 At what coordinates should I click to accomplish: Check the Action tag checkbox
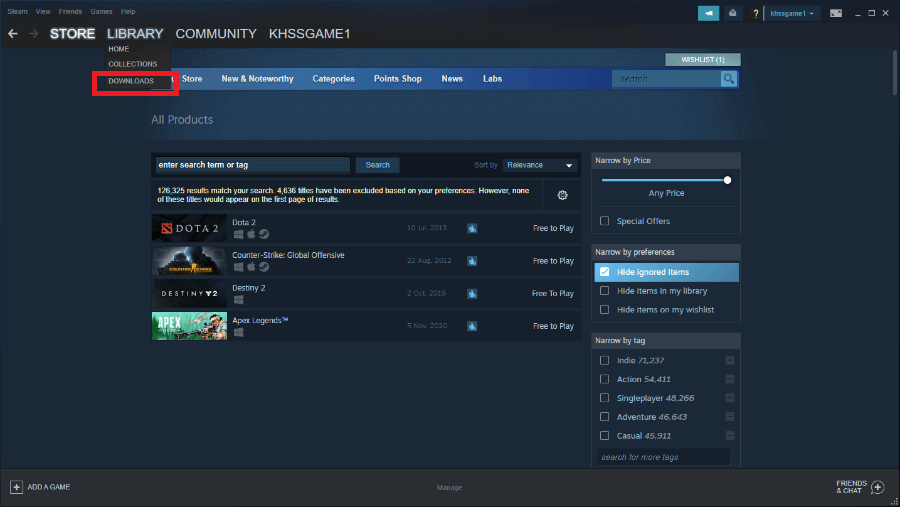[604, 380]
